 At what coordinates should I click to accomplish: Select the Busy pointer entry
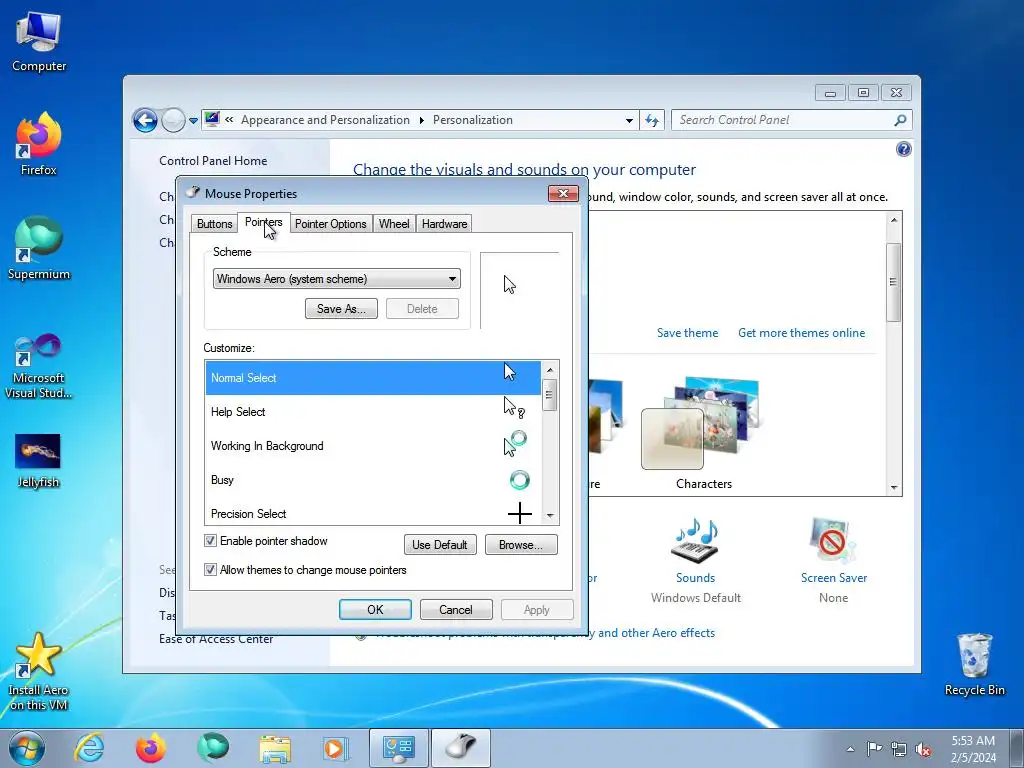(x=373, y=479)
